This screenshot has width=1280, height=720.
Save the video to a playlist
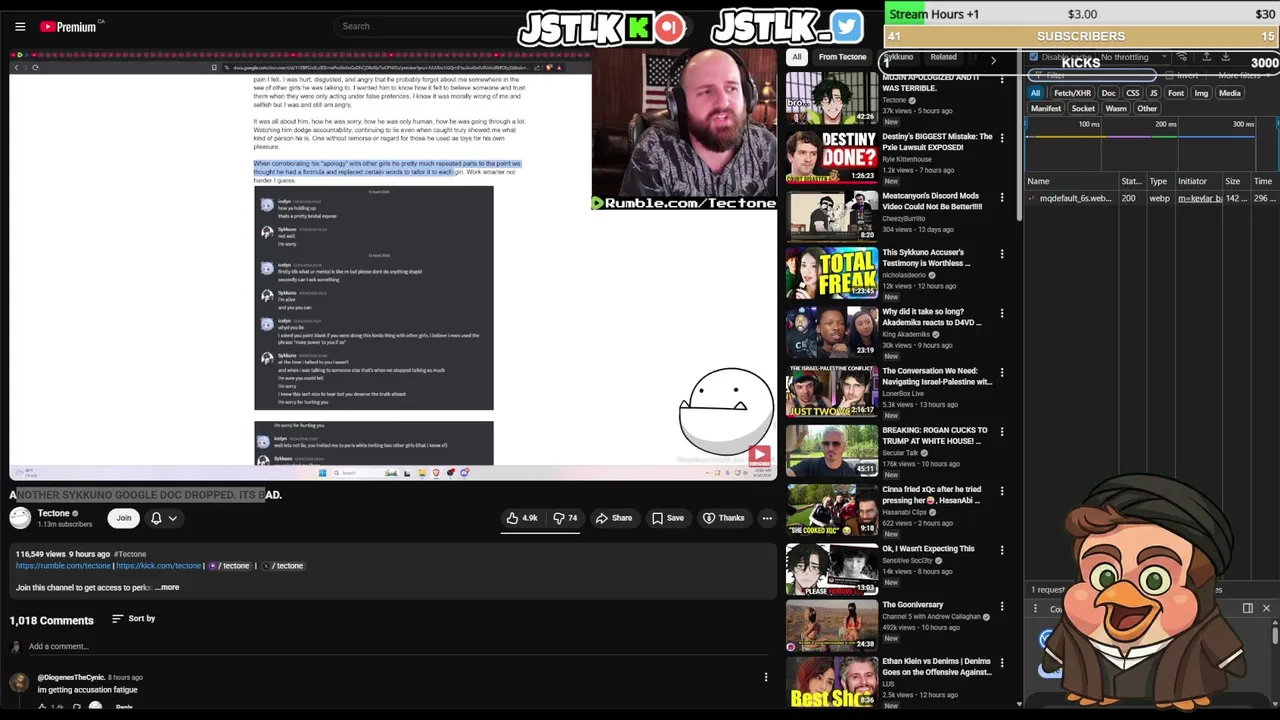click(x=667, y=518)
